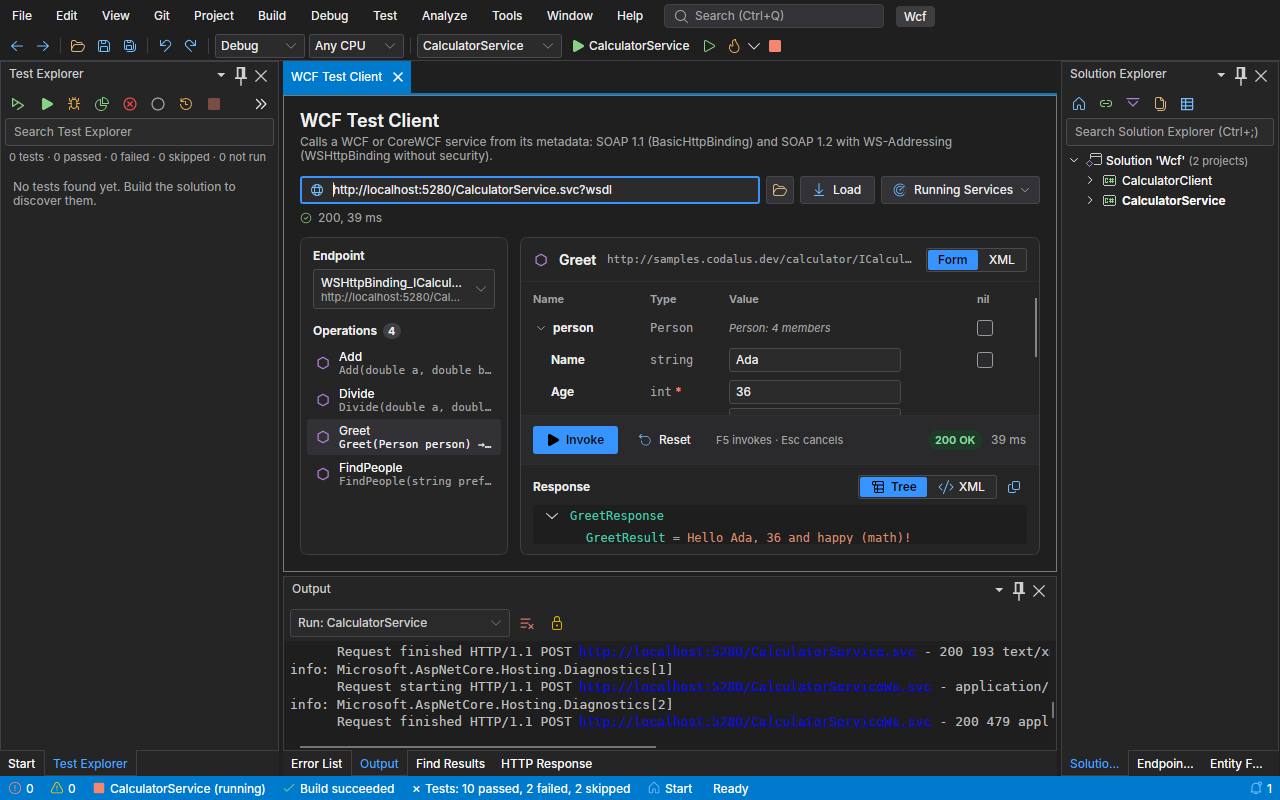Show the response as raw XML
The image size is (1280, 800).
click(x=962, y=487)
